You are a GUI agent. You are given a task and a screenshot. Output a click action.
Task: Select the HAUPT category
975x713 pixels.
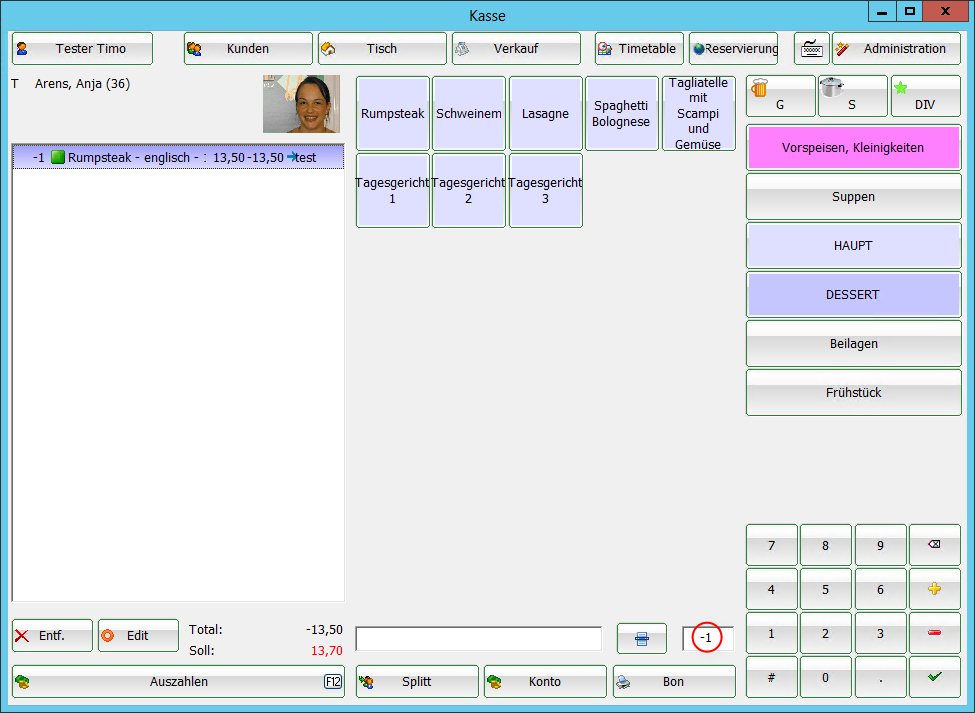pyautogui.click(x=853, y=246)
